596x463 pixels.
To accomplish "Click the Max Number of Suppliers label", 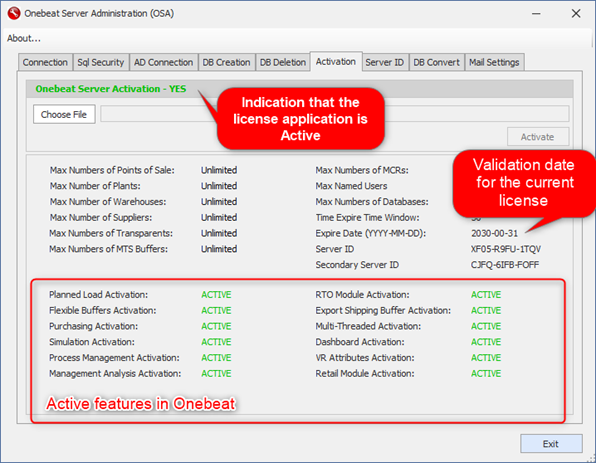I will pyautogui.click(x=101, y=218).
